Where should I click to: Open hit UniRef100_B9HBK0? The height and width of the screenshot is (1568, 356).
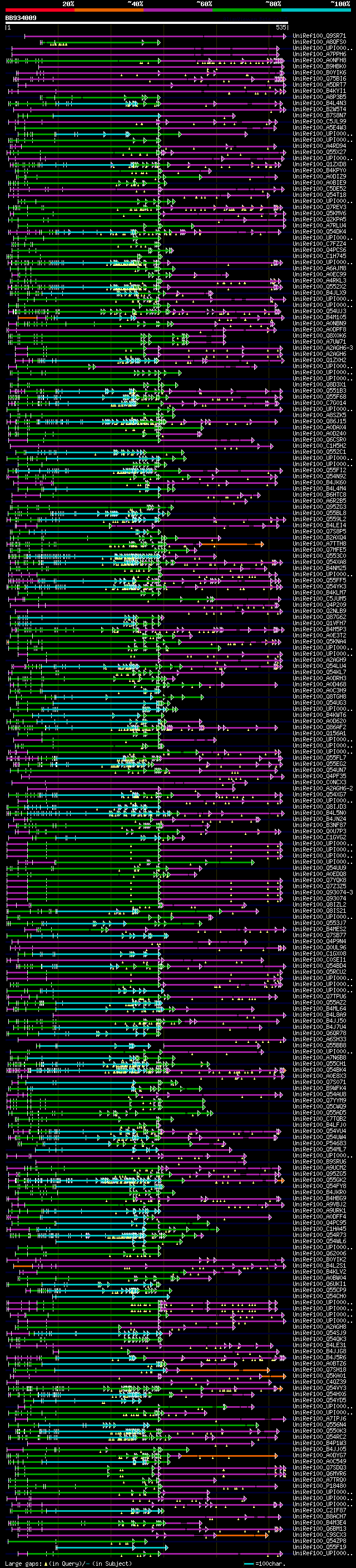point(319,66)
